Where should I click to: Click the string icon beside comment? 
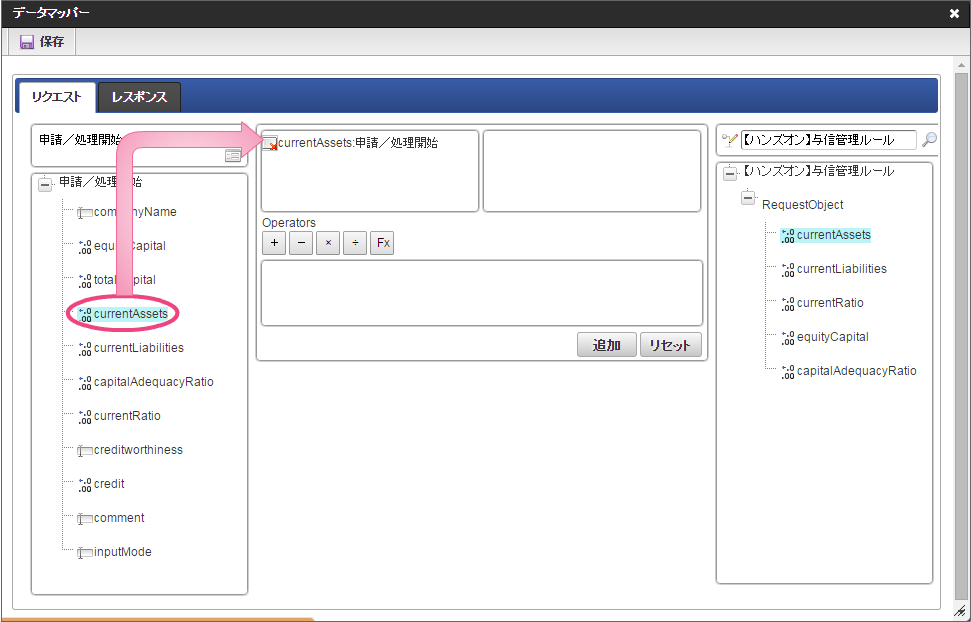[85, 519]
